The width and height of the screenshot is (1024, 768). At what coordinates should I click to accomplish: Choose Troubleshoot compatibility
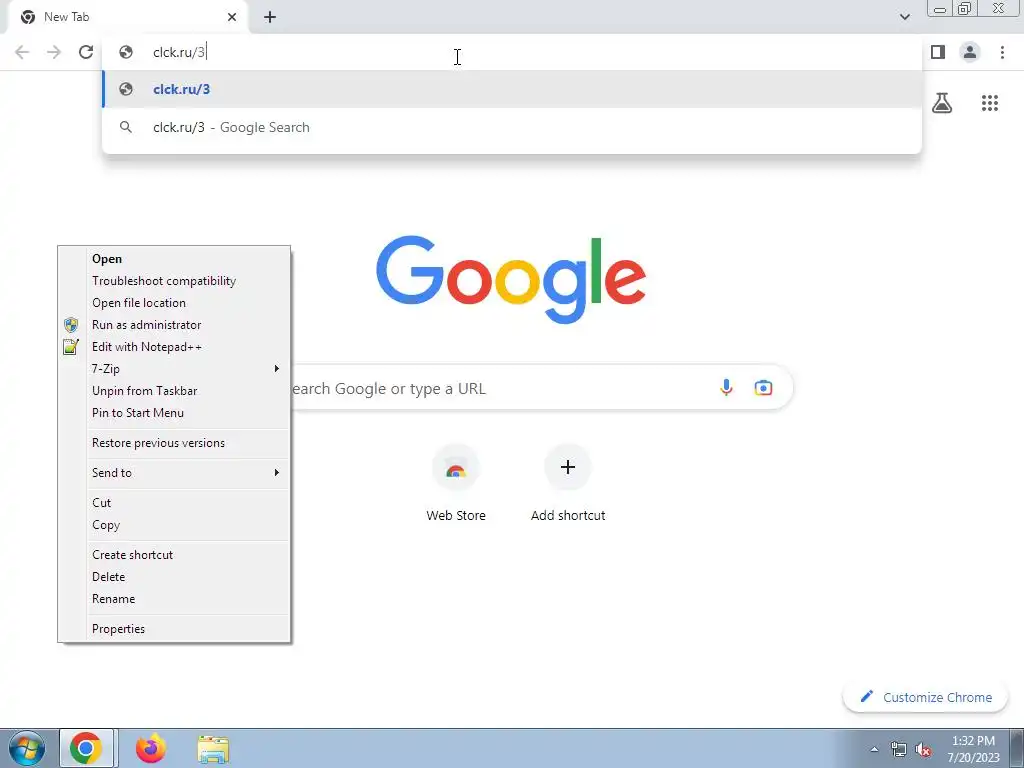click(174, 281)
